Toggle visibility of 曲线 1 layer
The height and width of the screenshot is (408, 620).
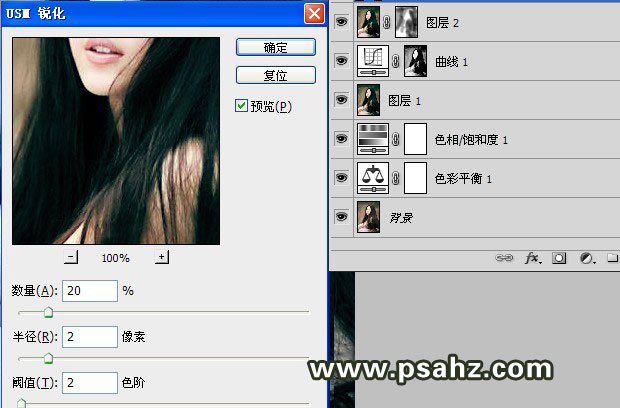click(341, 61)
